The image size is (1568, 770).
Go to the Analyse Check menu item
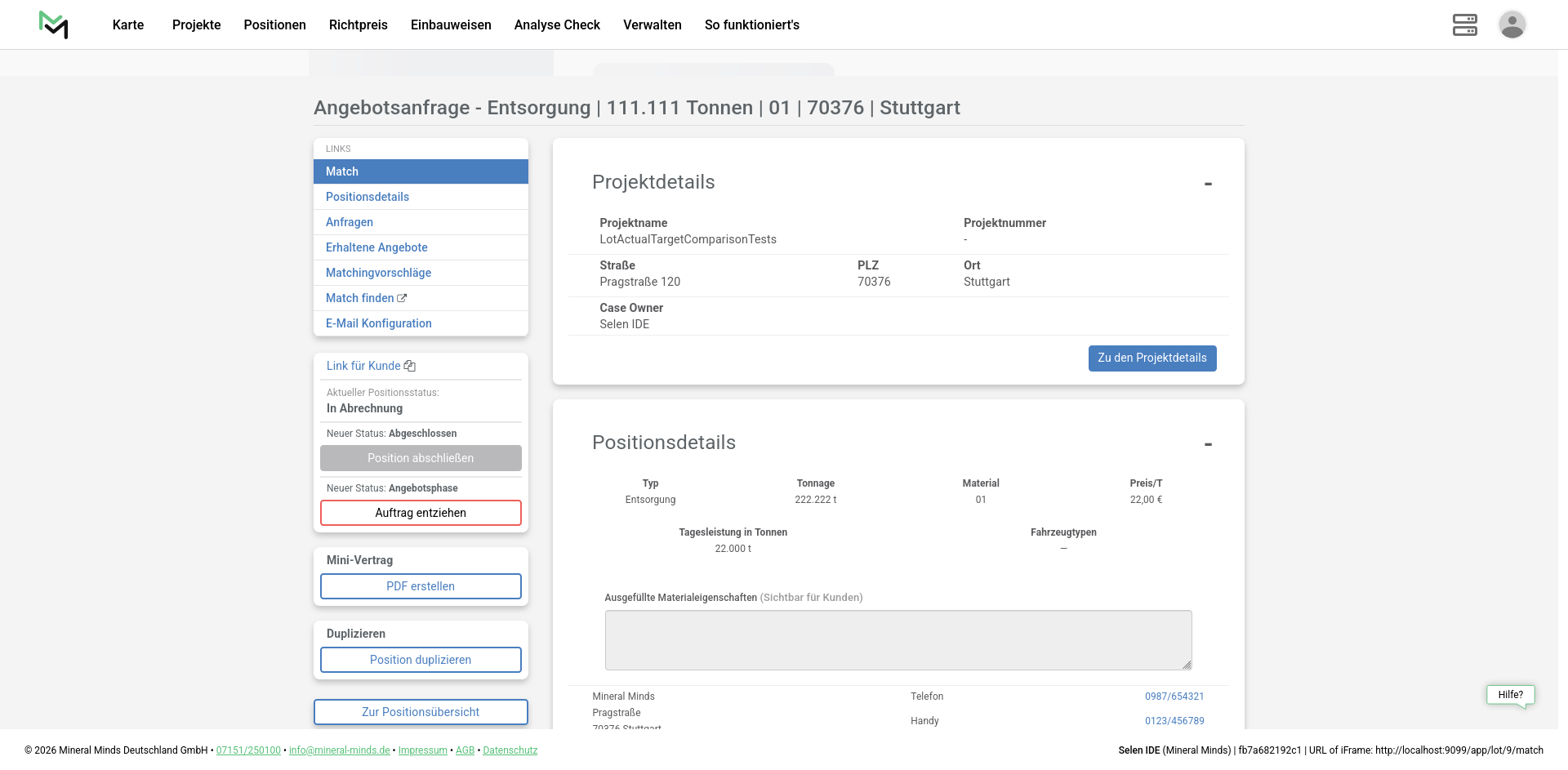click(557, 24)
